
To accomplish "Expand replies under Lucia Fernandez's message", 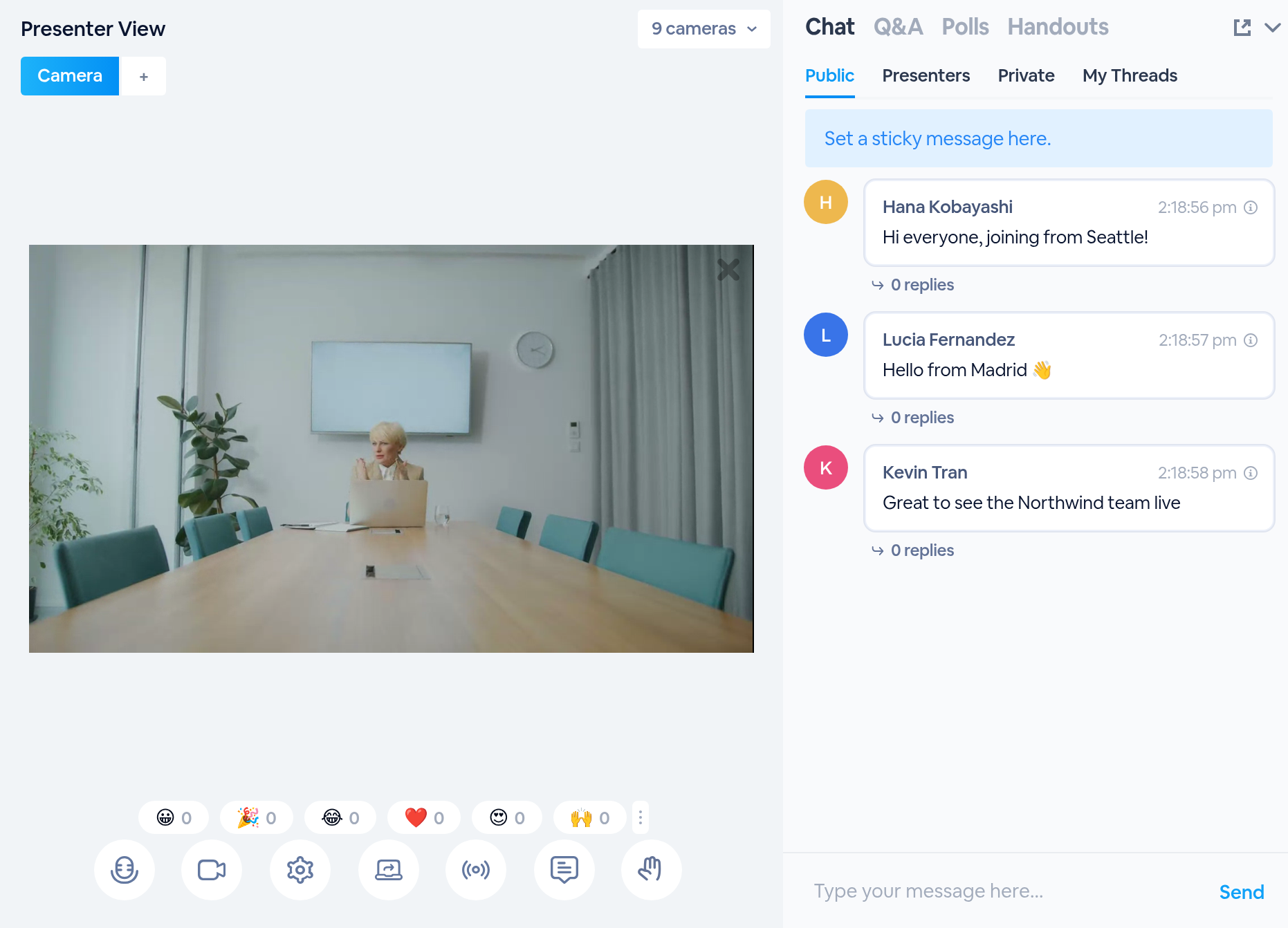I will point(912,418).
